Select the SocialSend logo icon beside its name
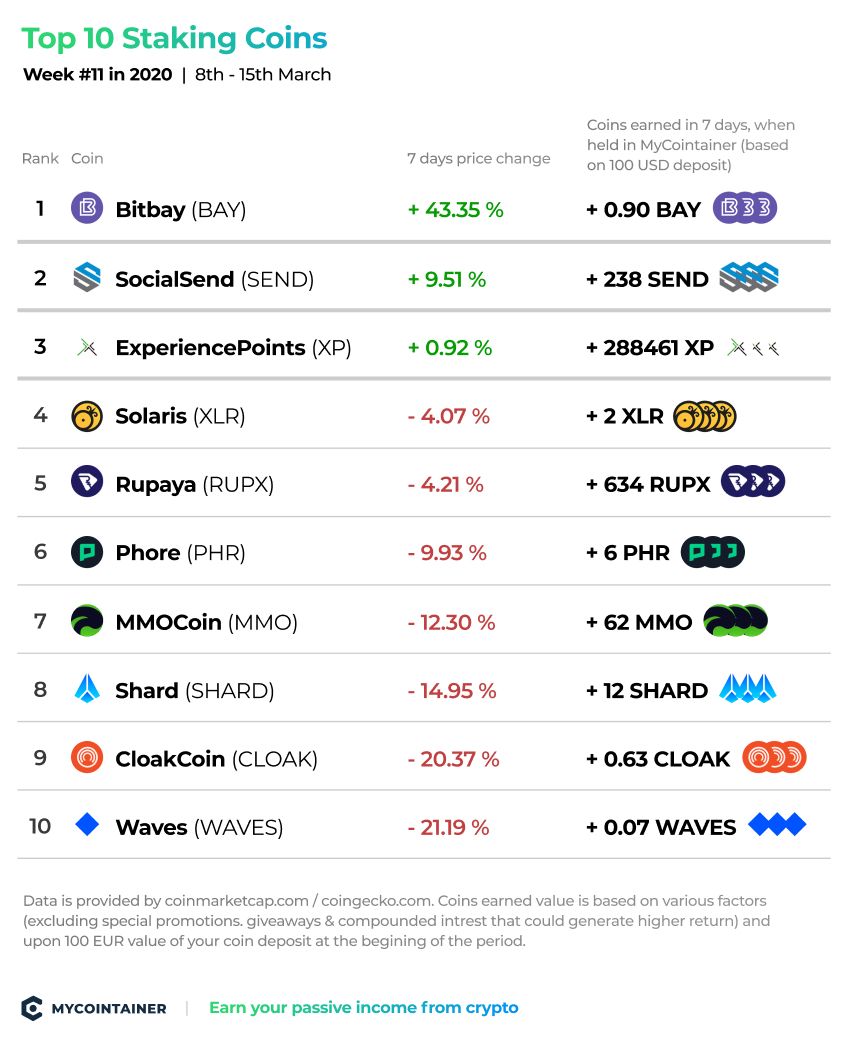Image resolution: width=859 pixels, height=1056 pixels. pyautogui.click(x=87, y=277)
